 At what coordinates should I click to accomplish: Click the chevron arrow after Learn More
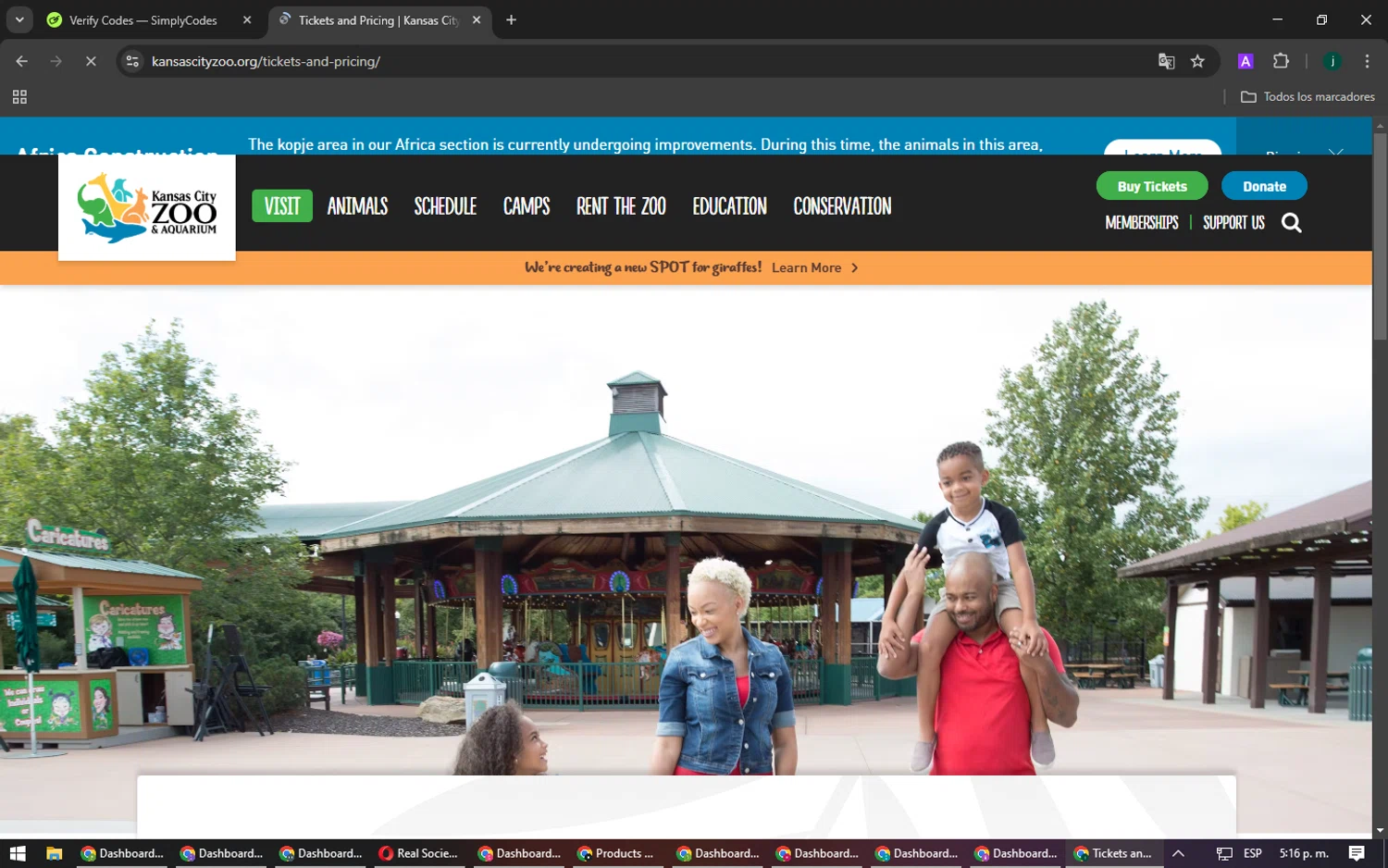(x=854, y=267)
